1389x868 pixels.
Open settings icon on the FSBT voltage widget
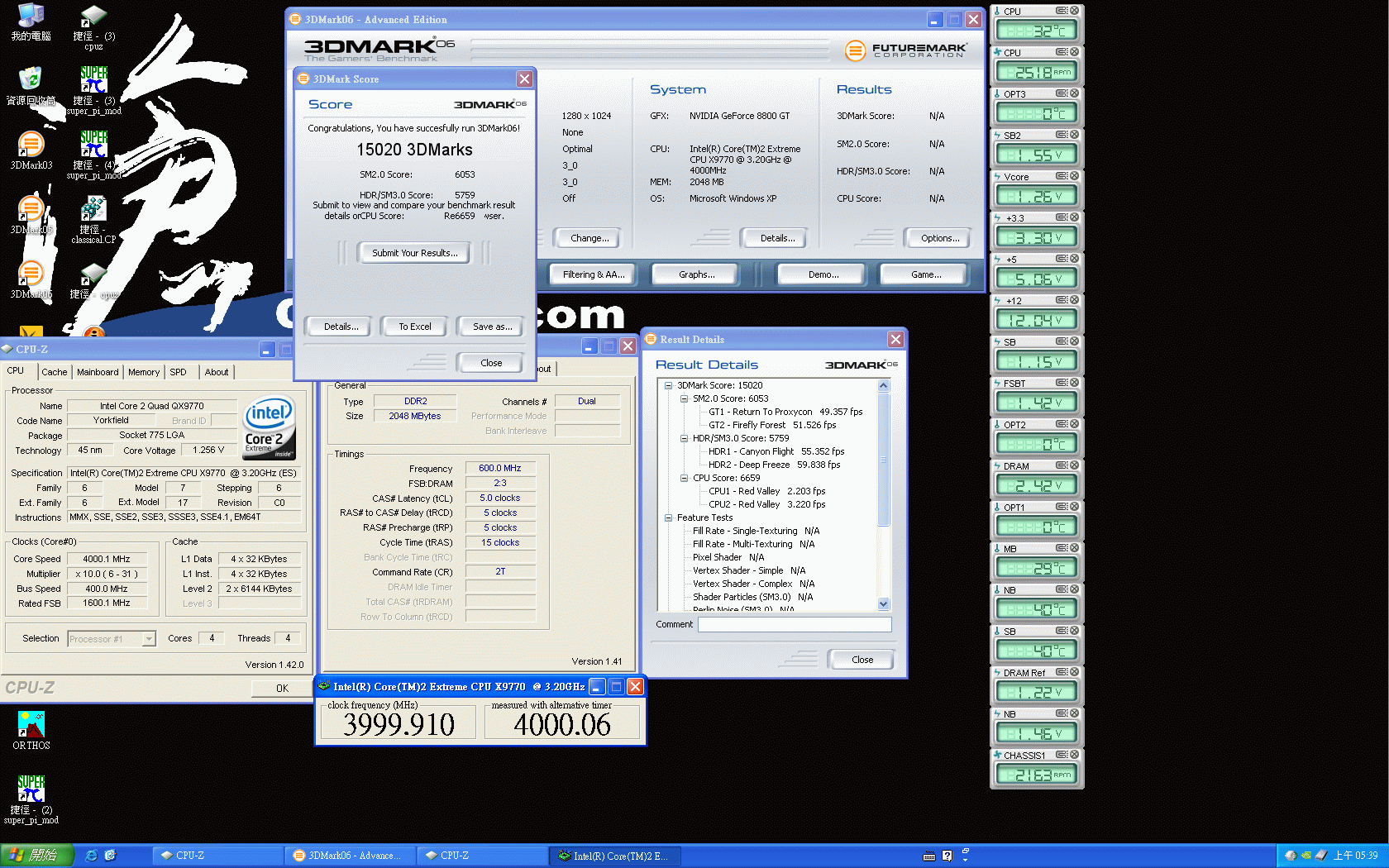1062,383
